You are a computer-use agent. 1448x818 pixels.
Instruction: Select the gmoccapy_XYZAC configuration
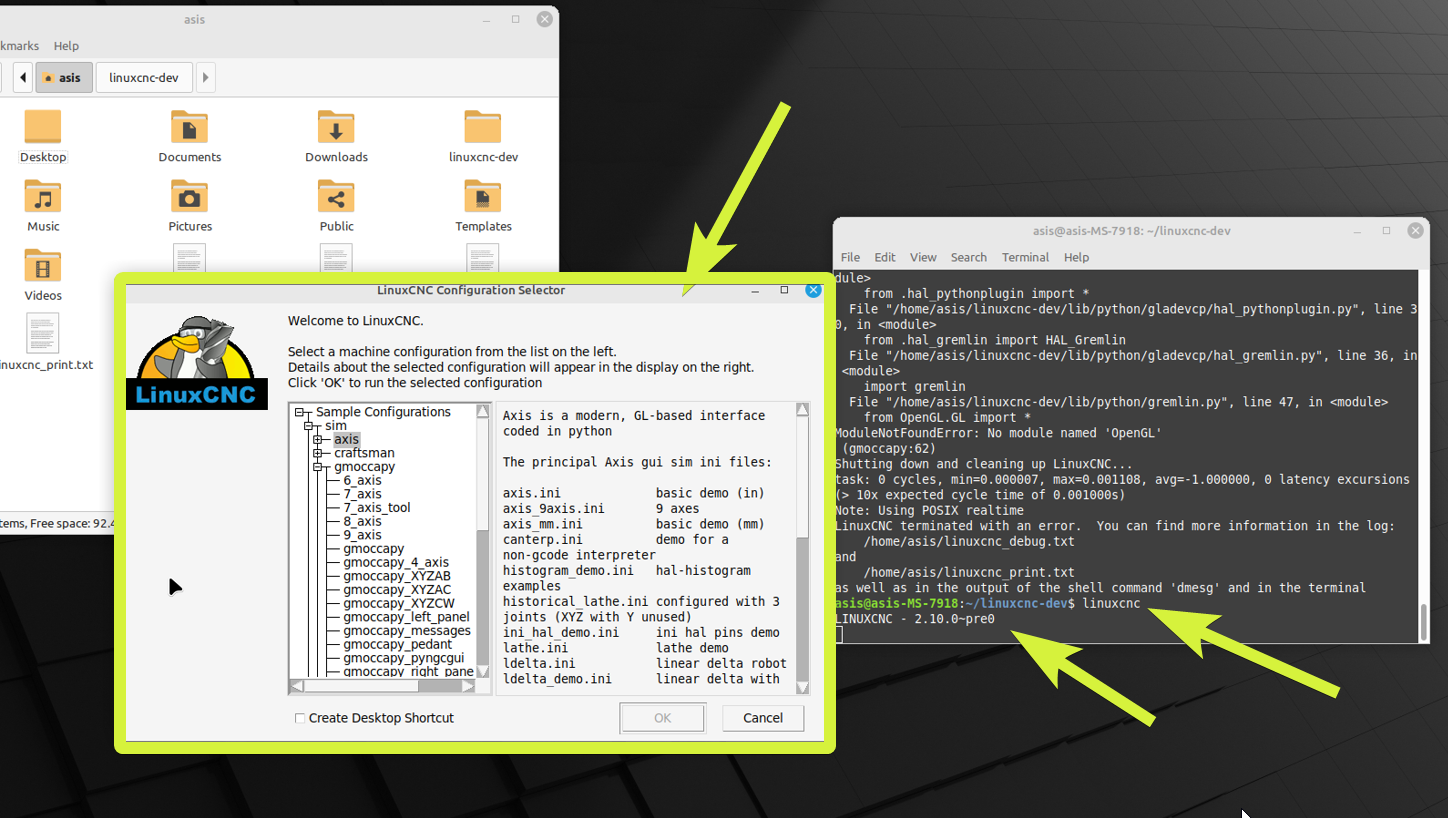(397, 590)
